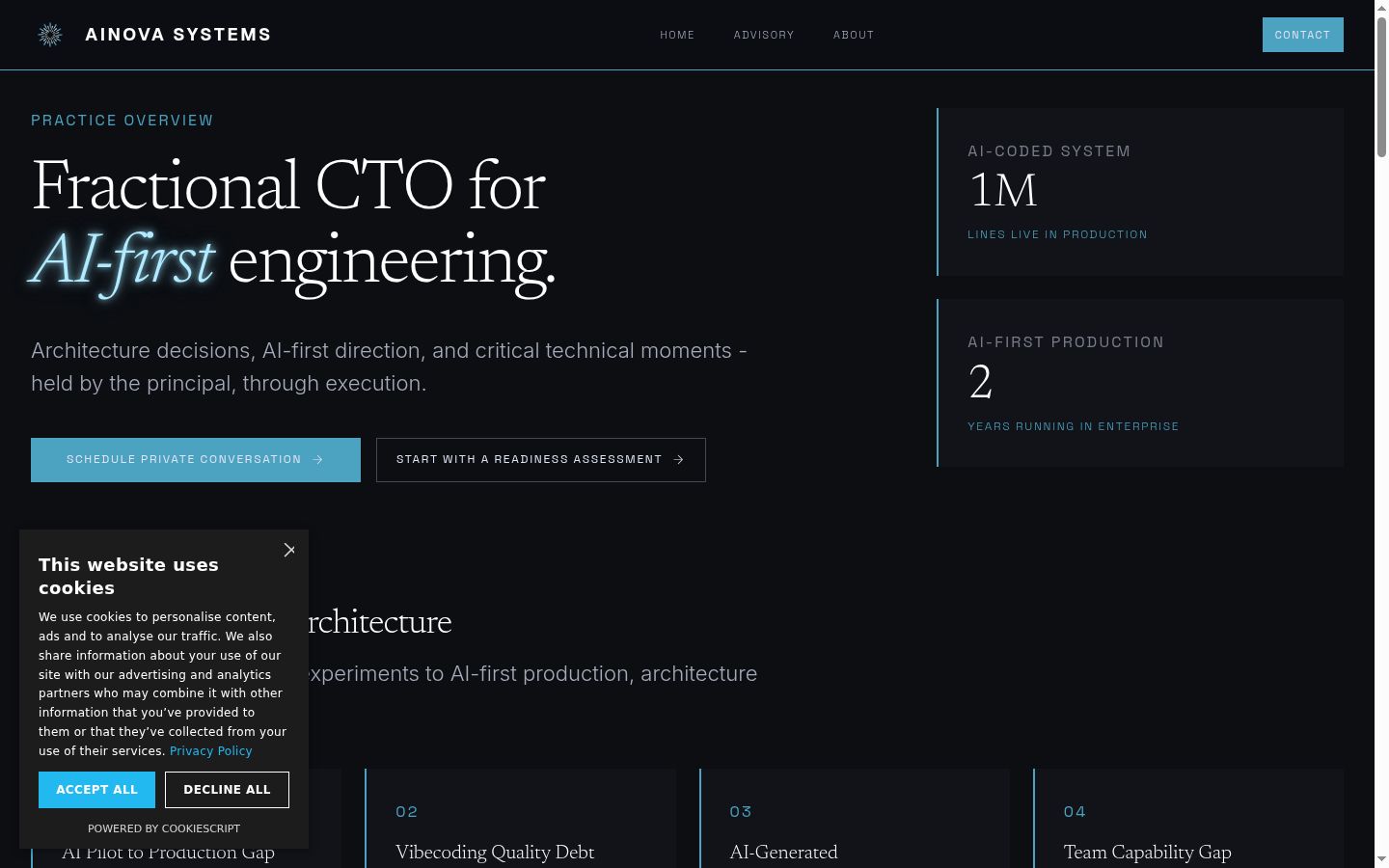This screenshot has width=1389, height=868.
Task: Accept all cookies
Action: 96,790
